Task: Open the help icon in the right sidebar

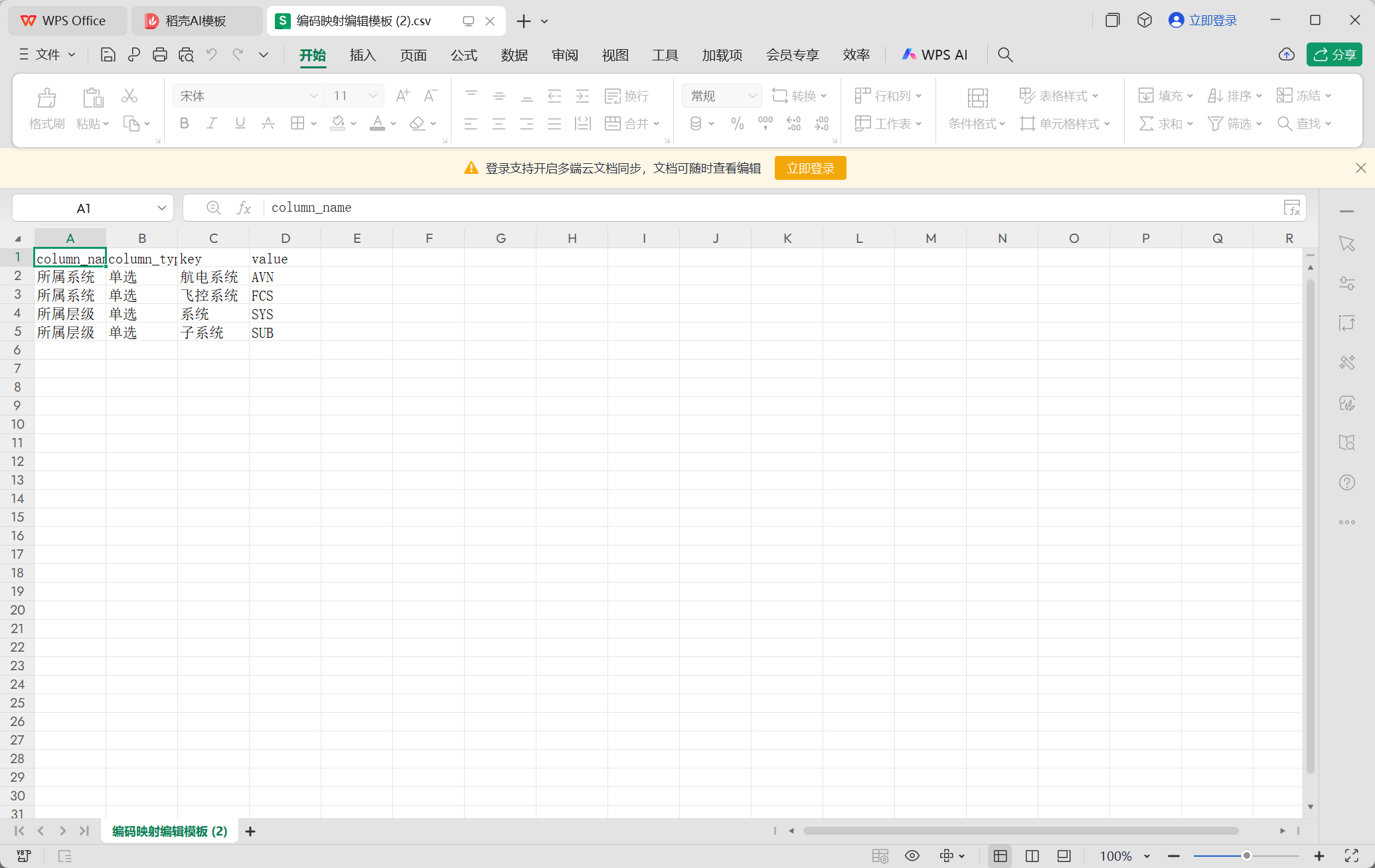Action: tap(1346, 482)
